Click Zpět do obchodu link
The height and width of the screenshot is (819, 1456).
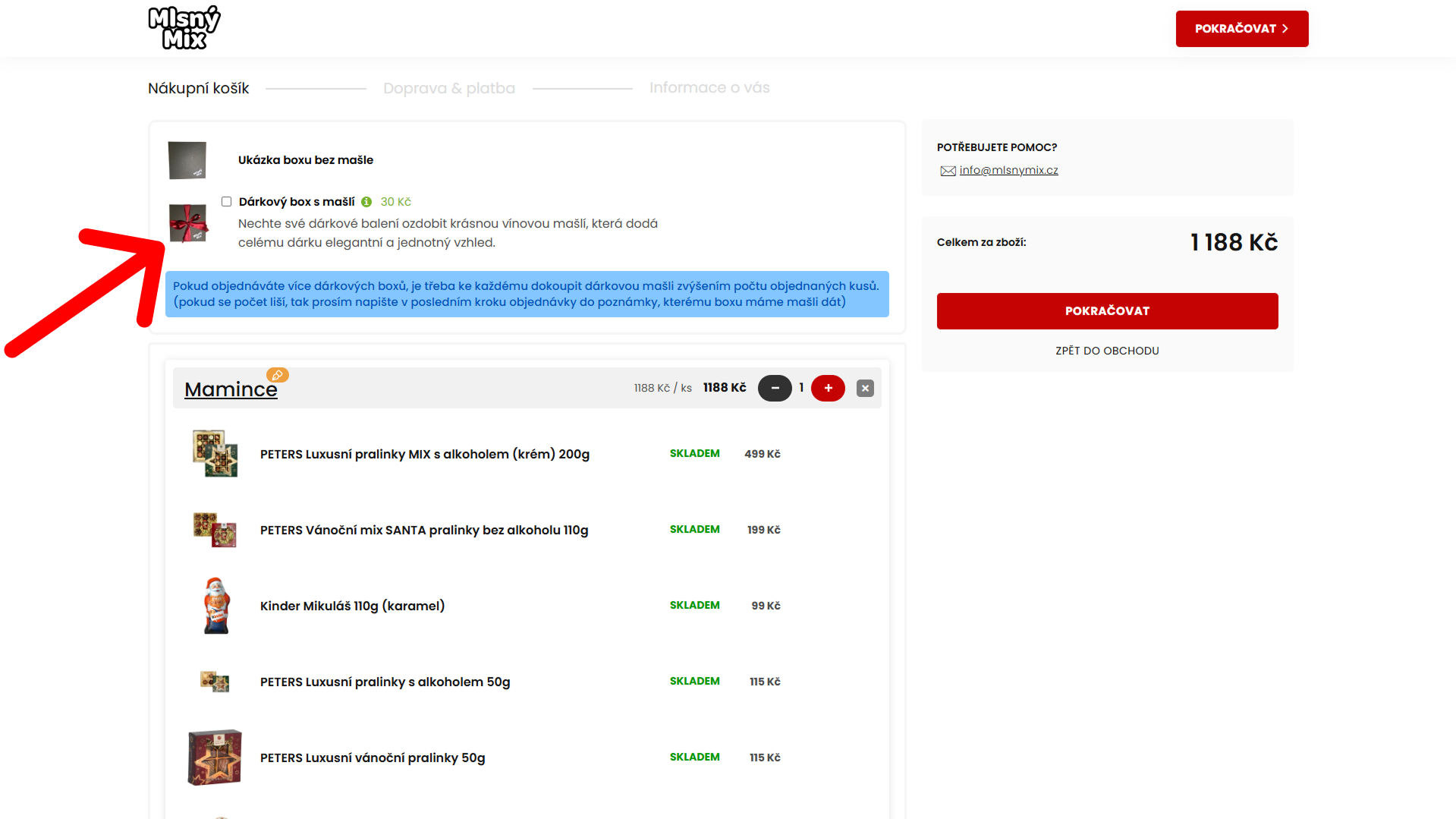tap(1107, 351)
